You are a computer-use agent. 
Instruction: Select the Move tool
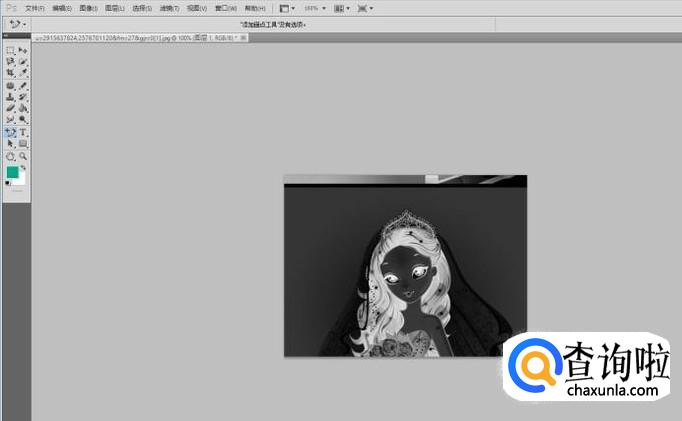[23, 50]
